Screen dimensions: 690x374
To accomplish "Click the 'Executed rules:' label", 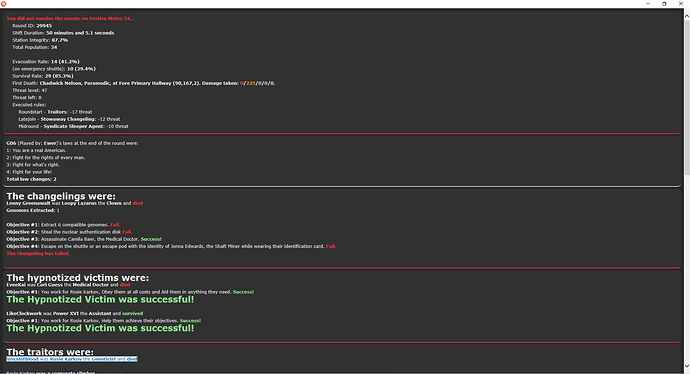I will coord(29,105).
